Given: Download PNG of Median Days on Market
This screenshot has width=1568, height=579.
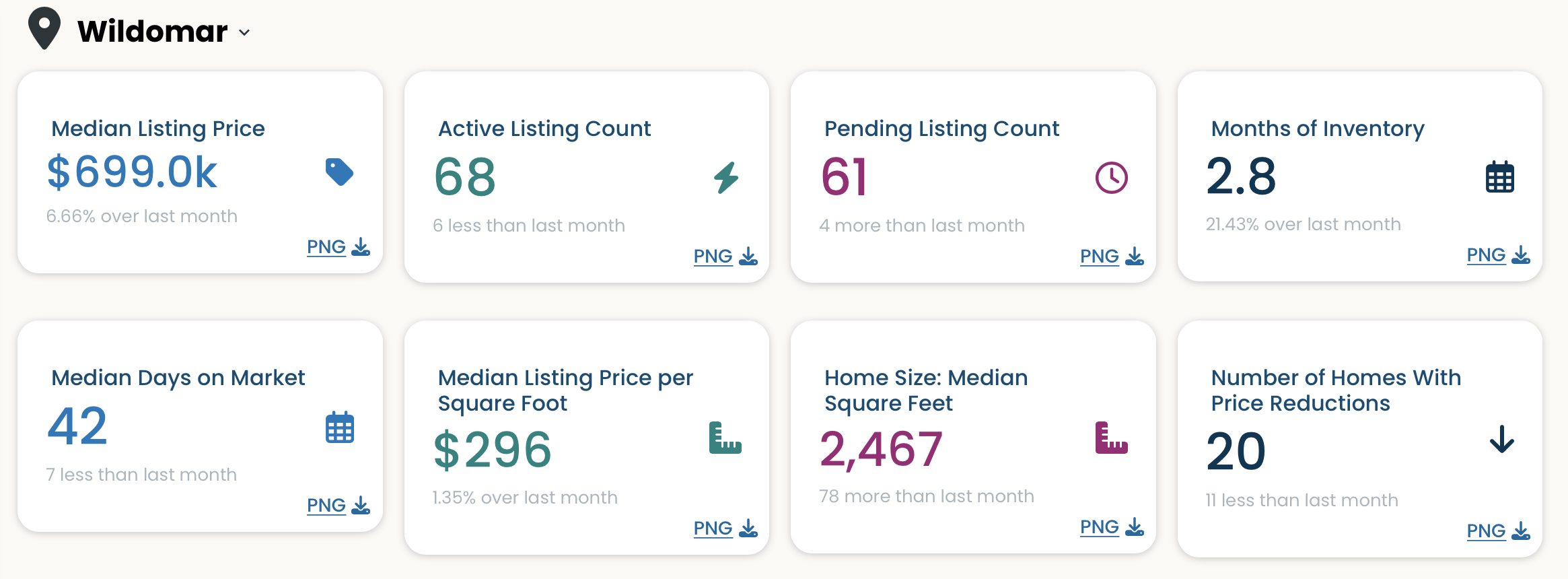Looking at the screenshot, I should point(338,506).
